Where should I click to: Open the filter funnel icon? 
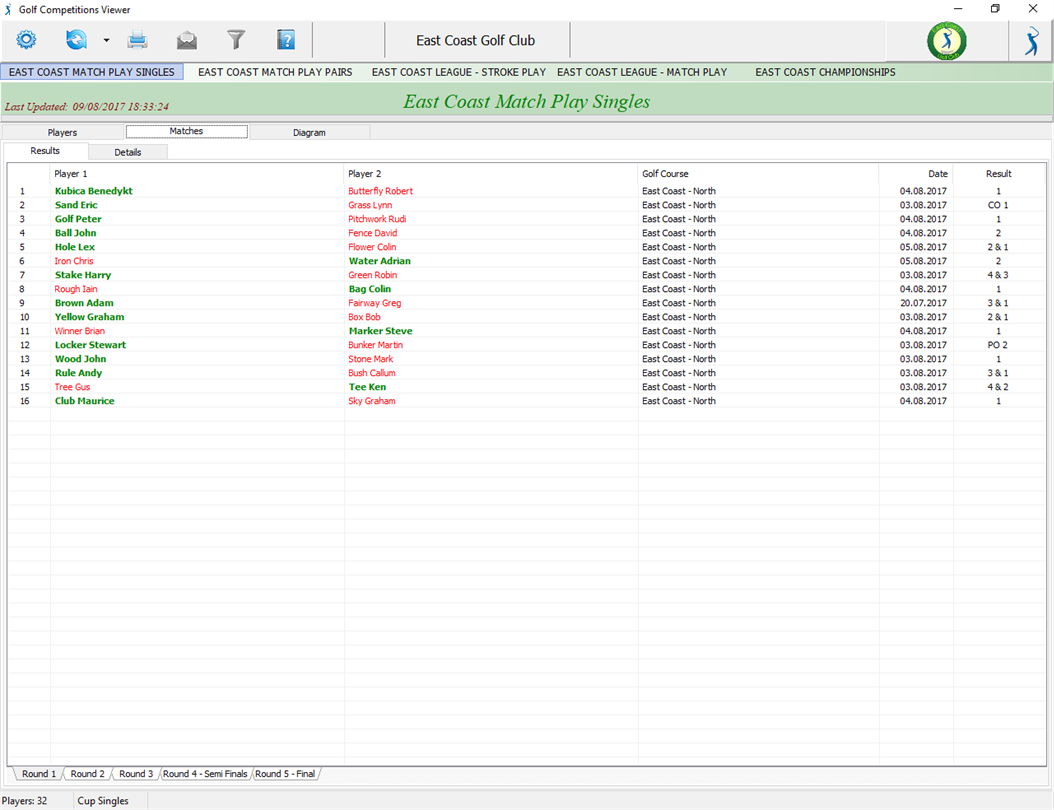[236, 40]
